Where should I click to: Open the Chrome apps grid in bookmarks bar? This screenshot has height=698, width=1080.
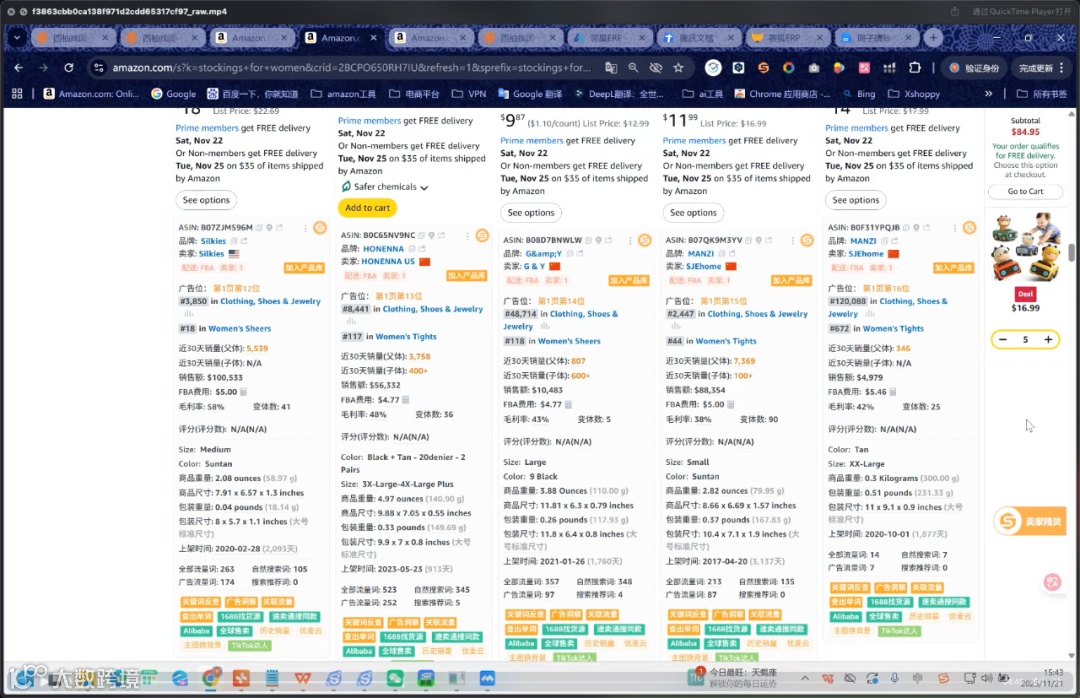click(17, 94)
